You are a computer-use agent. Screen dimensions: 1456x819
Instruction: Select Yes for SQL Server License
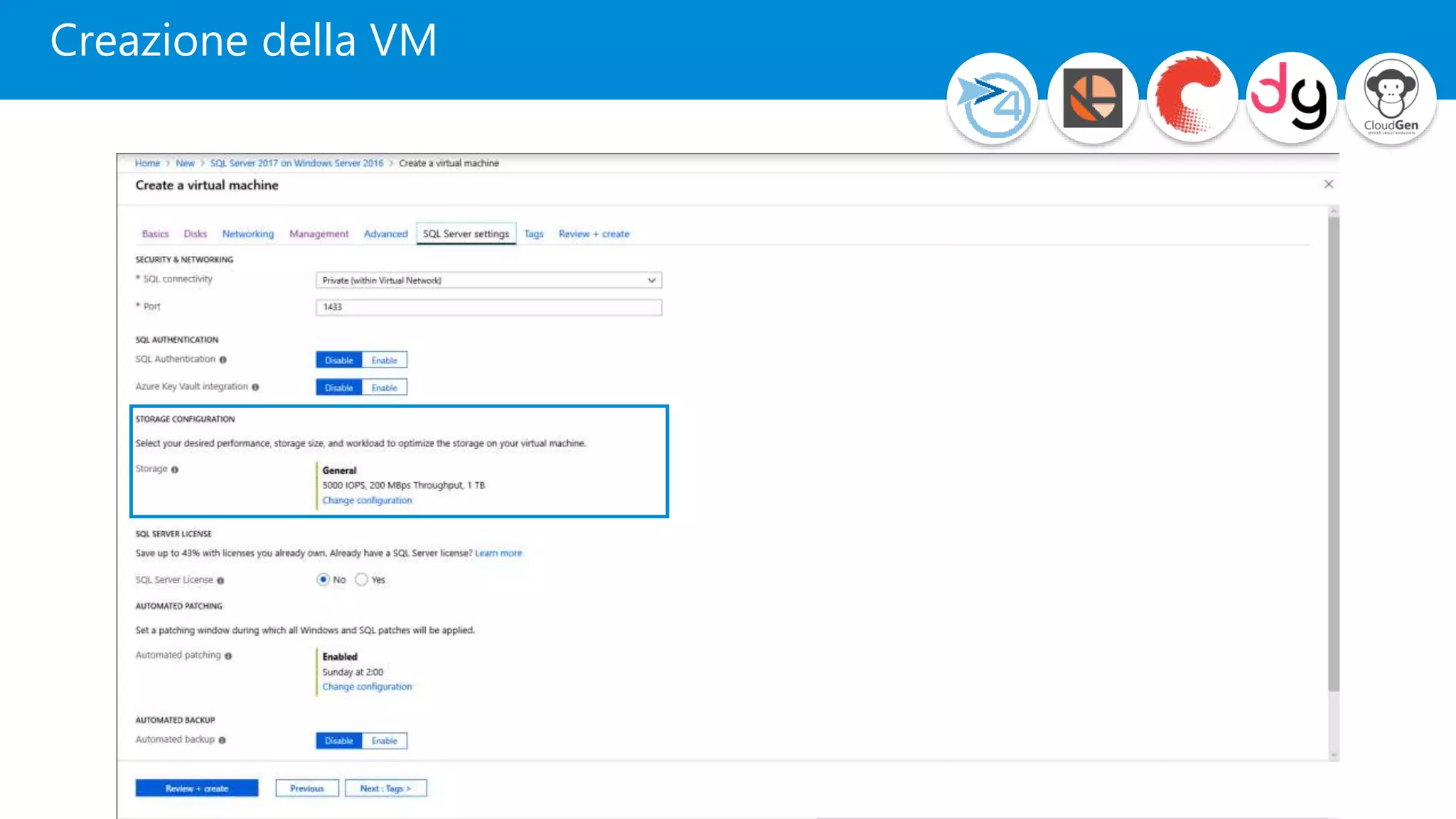(x=362, y=580)
